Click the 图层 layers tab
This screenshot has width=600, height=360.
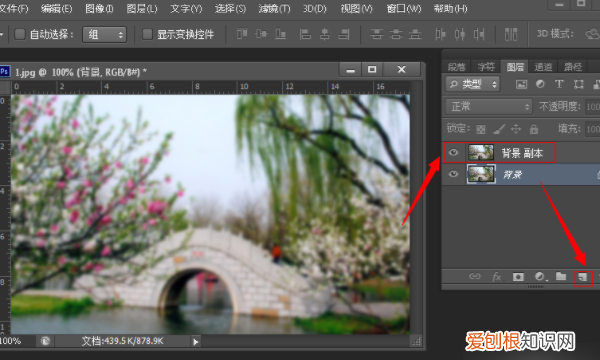pyautogui.click(x=515, y=67)
